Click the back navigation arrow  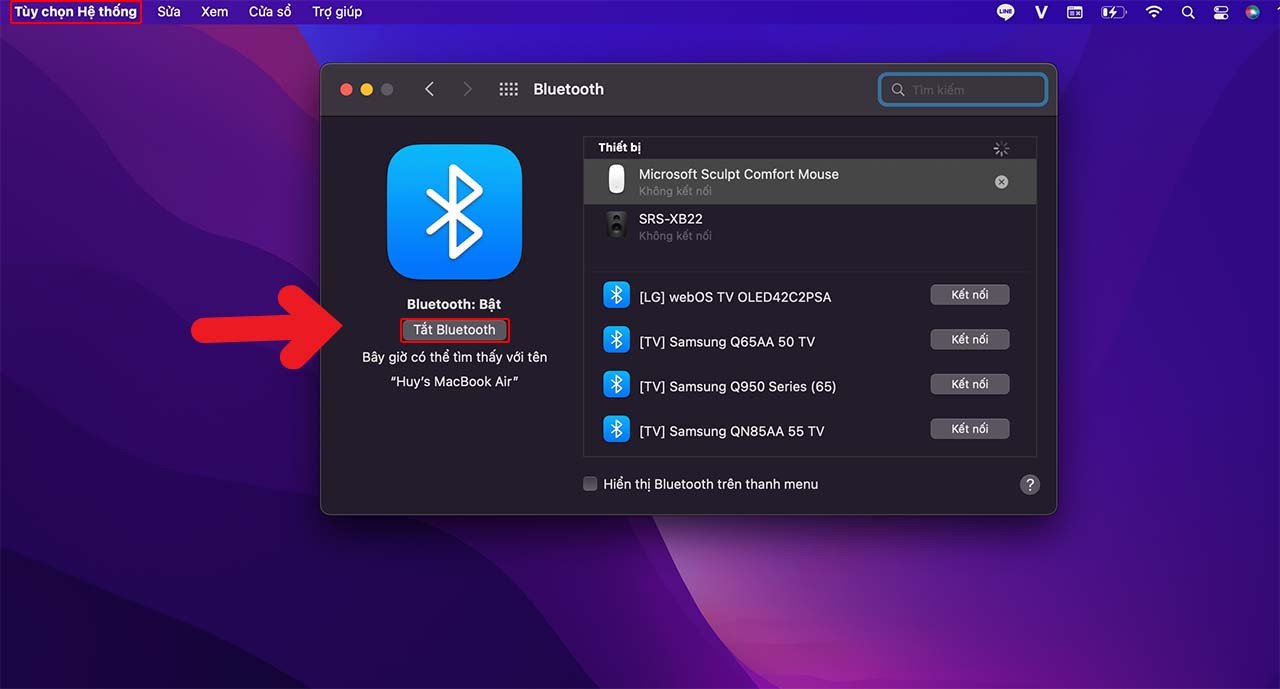click(429, 89)
